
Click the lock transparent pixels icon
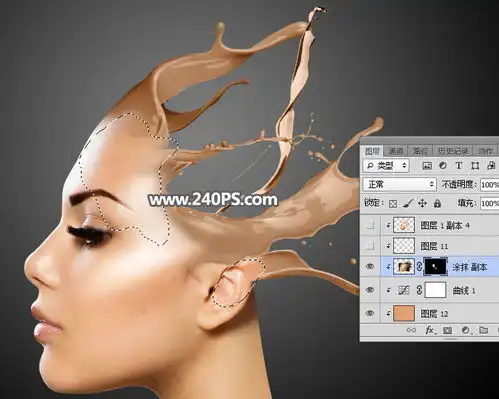click(393, 203)
